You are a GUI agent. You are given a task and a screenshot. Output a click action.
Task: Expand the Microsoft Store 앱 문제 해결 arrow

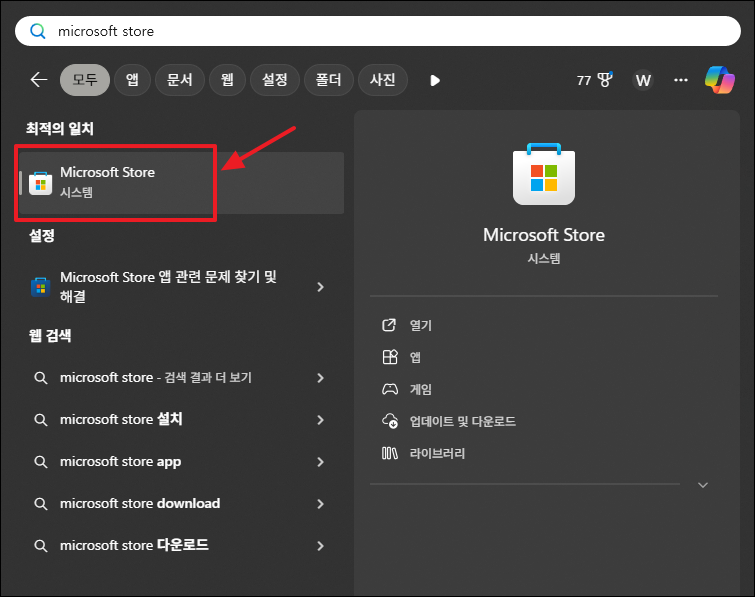pyautogui.click(x=321, y=287)
